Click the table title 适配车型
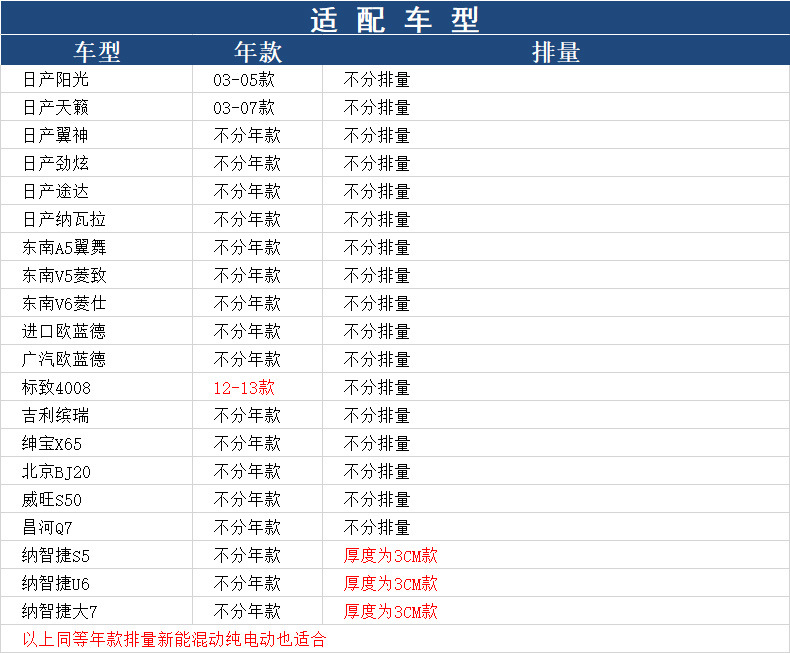Screen dimensions: 790x653 click(x=394, y=20)
